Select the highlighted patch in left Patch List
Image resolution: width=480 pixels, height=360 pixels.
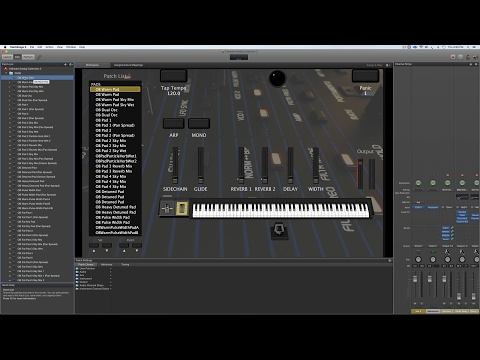point(37,78)
